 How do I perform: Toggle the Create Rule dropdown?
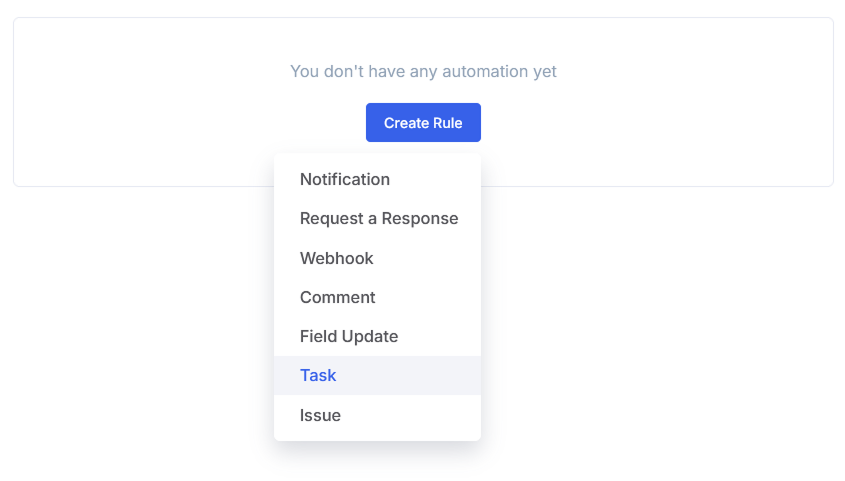click(423, 123)
